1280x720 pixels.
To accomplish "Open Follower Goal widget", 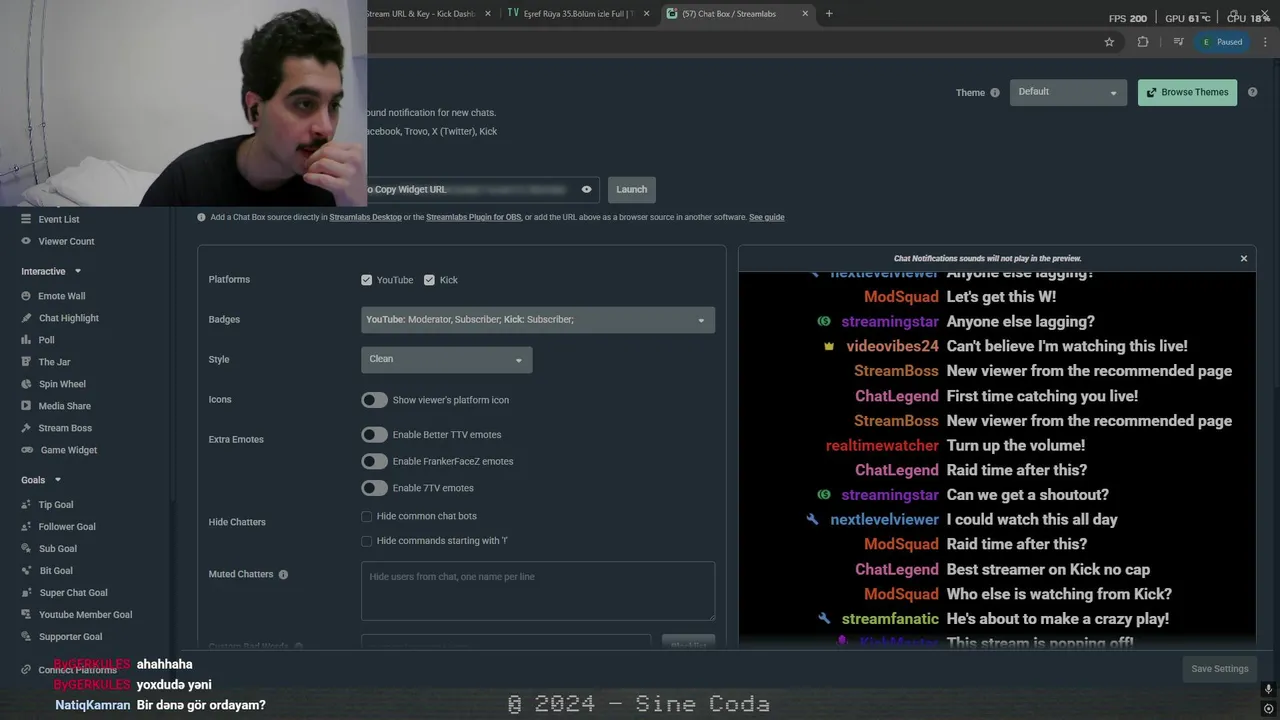I will 67,527.
